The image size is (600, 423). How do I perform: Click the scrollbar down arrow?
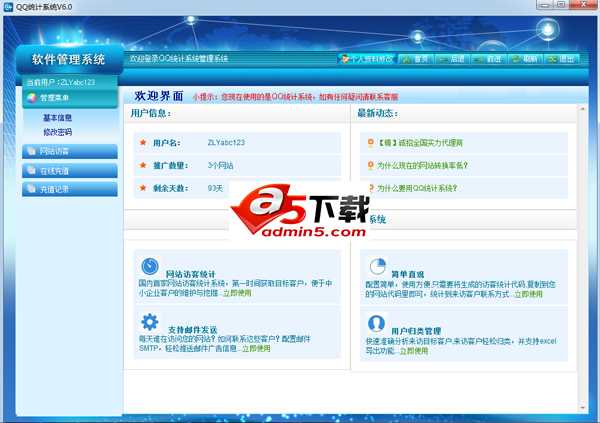click(582, 408)
